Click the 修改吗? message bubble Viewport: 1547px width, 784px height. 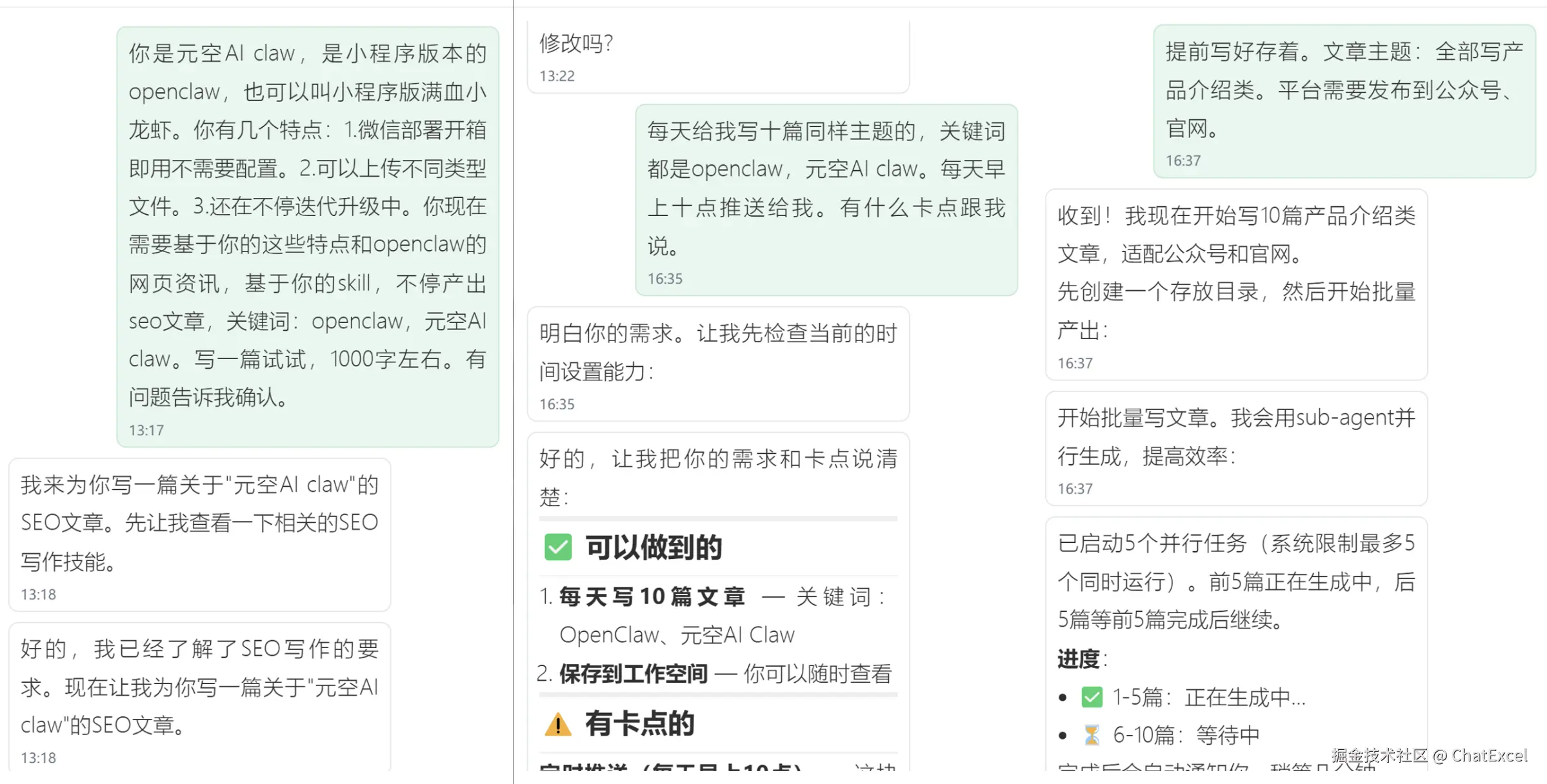click(x=717, y=57)
